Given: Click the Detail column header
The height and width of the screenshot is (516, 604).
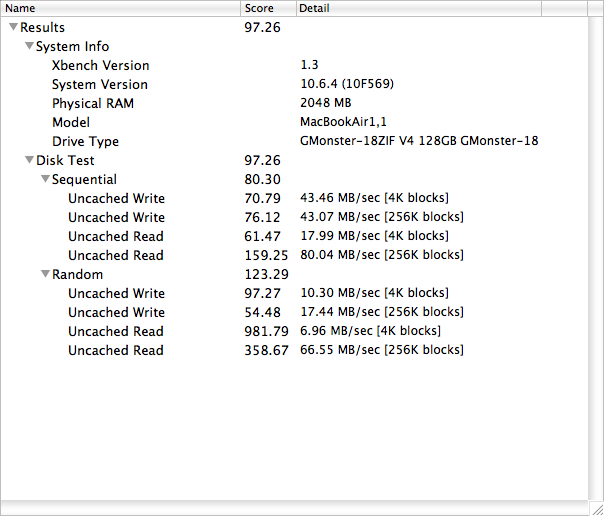Looking at the screenshot, I should point(419,8).
